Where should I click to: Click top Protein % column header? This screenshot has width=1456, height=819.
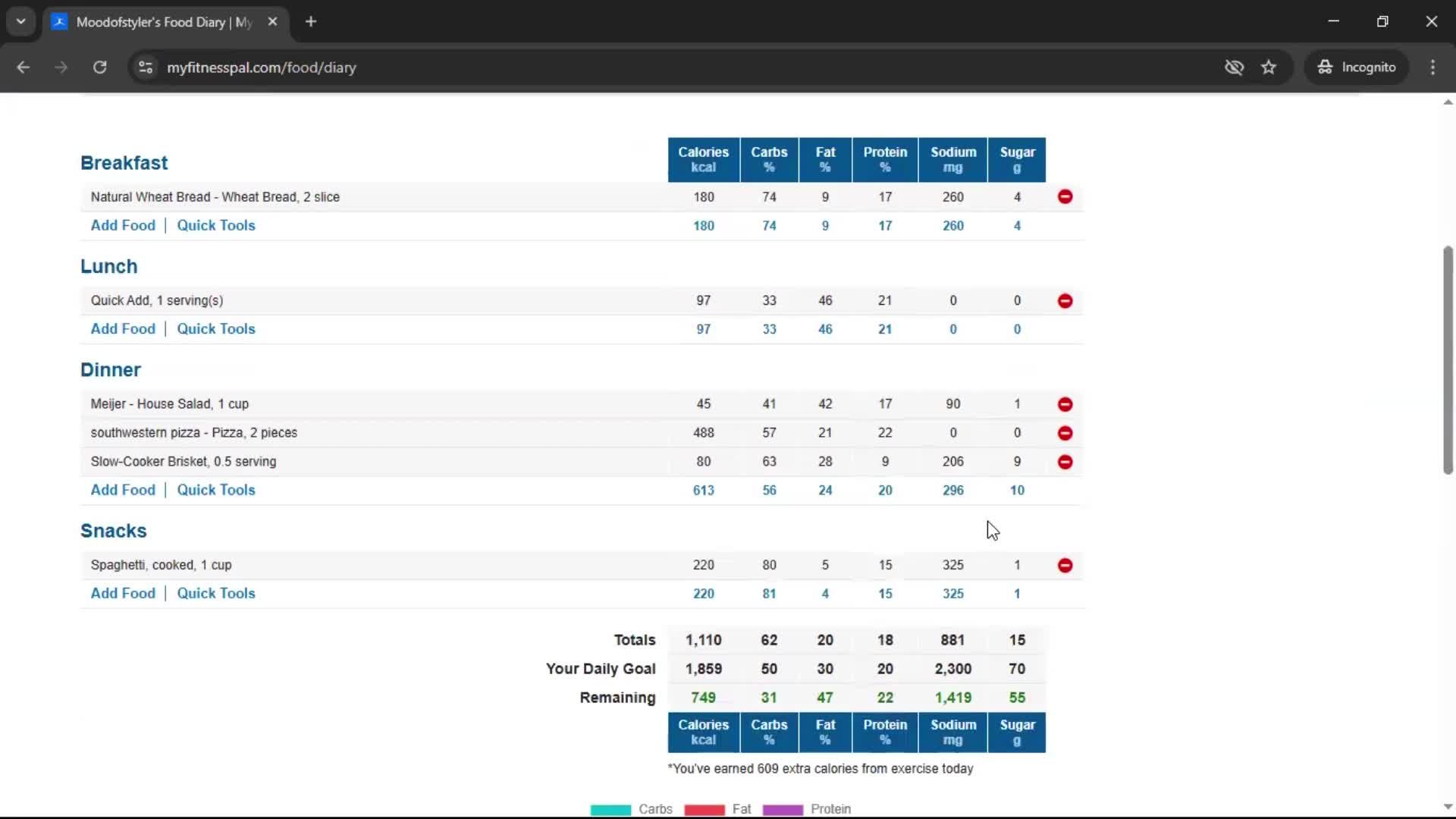click(x=885, y=160)
